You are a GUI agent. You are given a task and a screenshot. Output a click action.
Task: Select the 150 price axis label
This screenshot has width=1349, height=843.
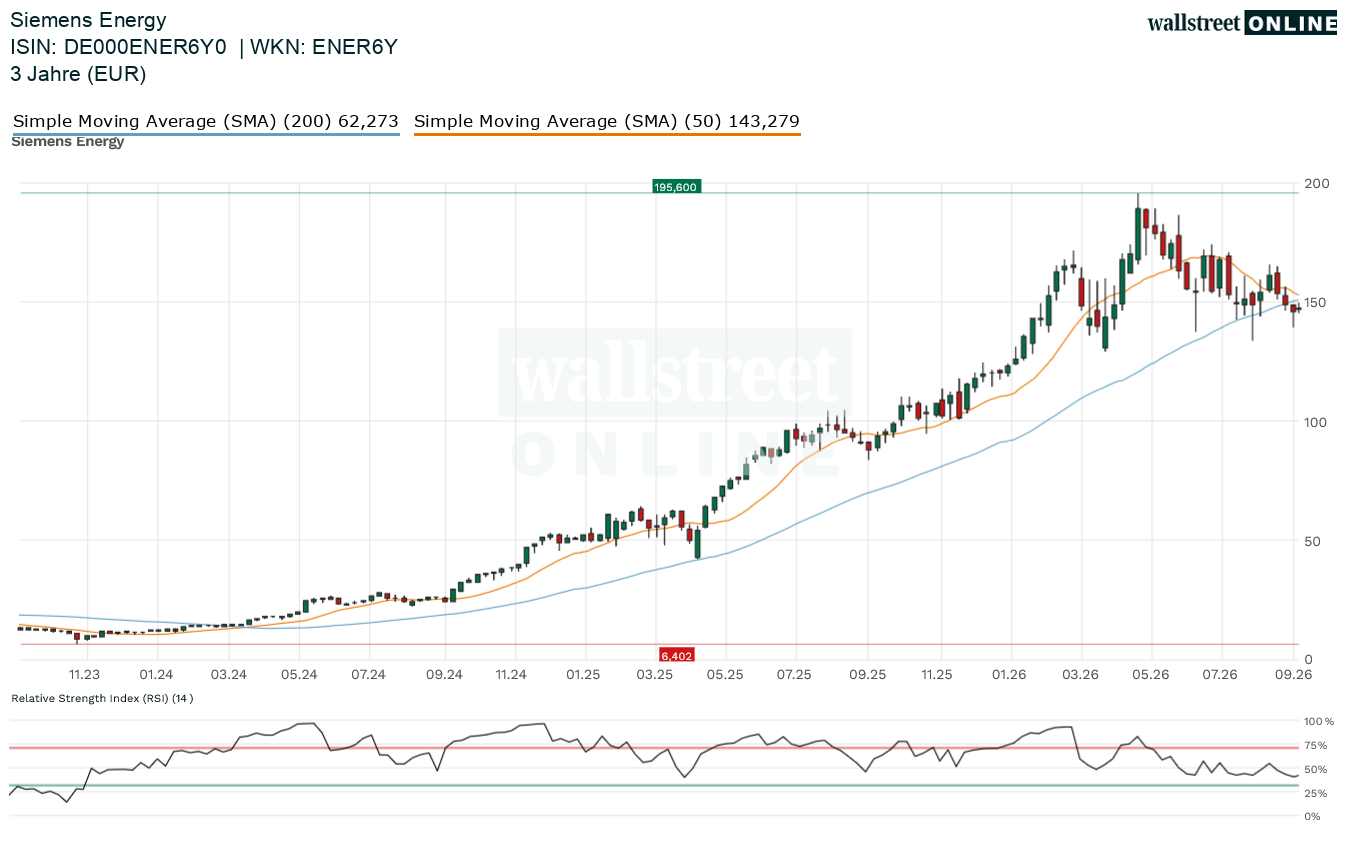[1316, 303]
